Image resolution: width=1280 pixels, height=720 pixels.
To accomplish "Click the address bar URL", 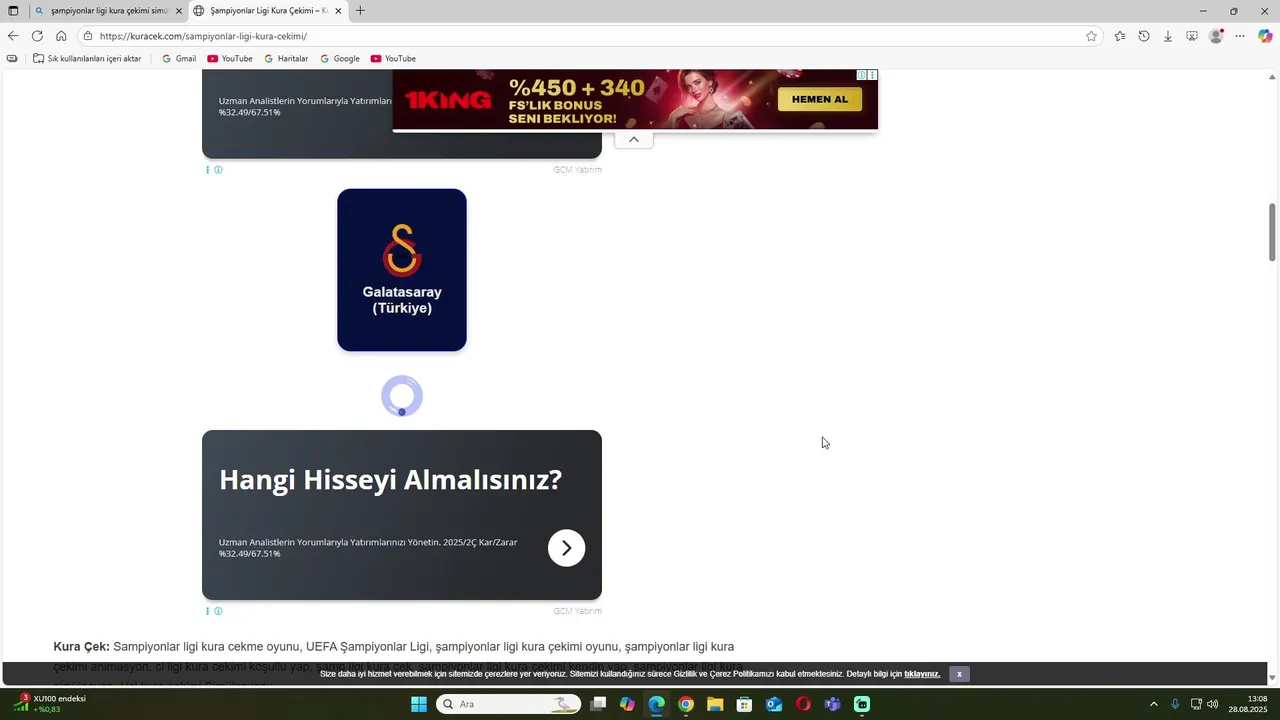I will (x=203, y=36).
